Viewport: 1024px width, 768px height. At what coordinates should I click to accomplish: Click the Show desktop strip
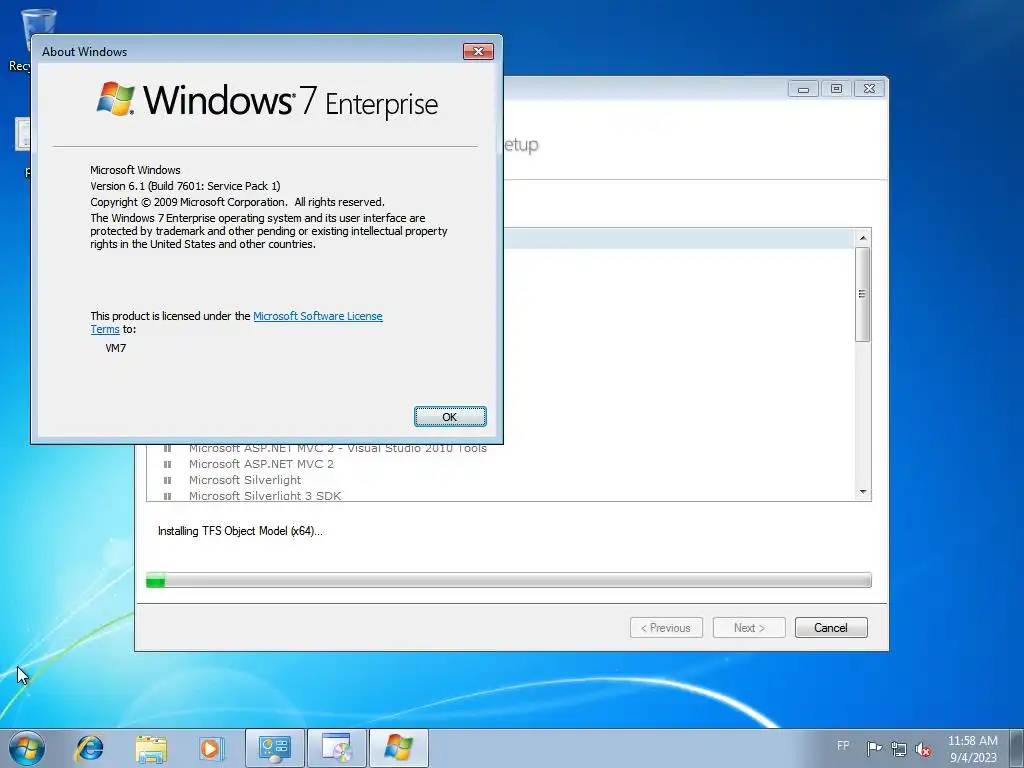(1018, 748)
